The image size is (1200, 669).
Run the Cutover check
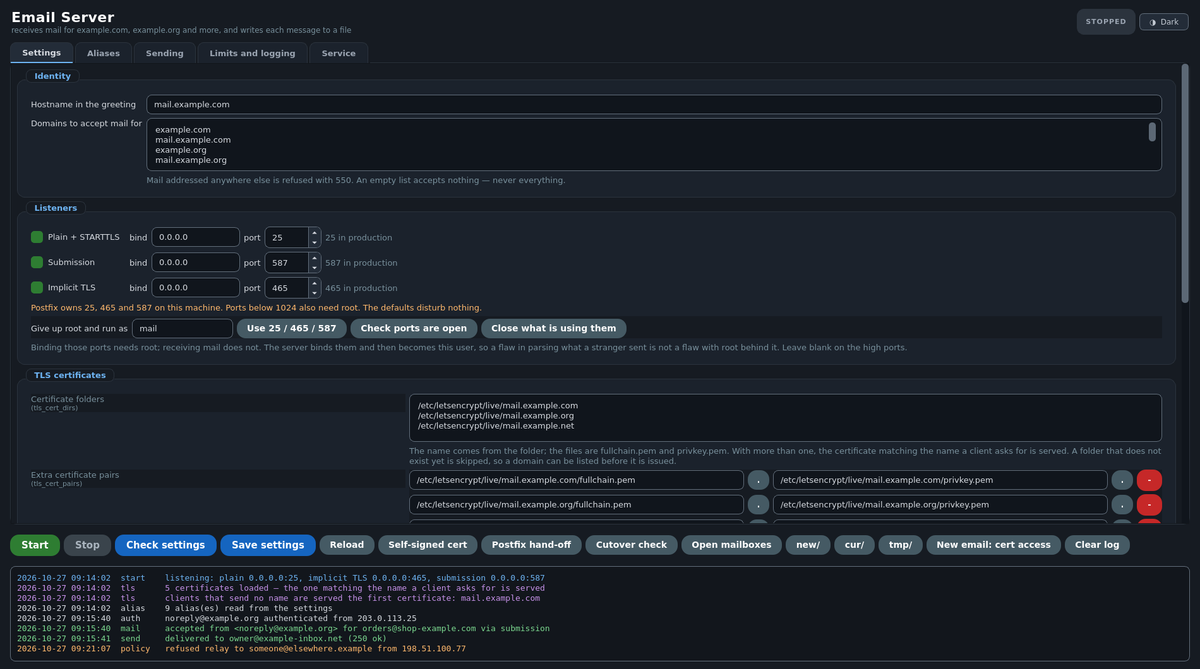631,545
